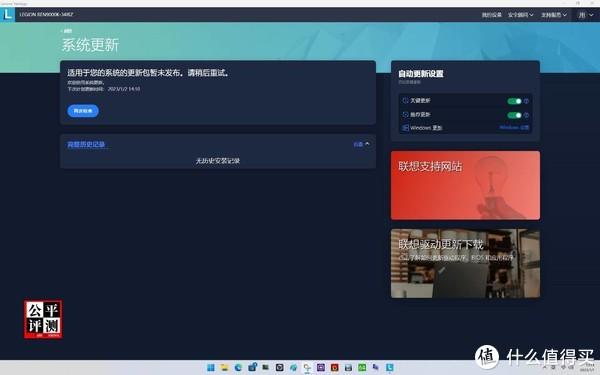The image size is (600, 375).
Task: Click the Lenovo Vantage L logo
Action: [x=7, y=15]
